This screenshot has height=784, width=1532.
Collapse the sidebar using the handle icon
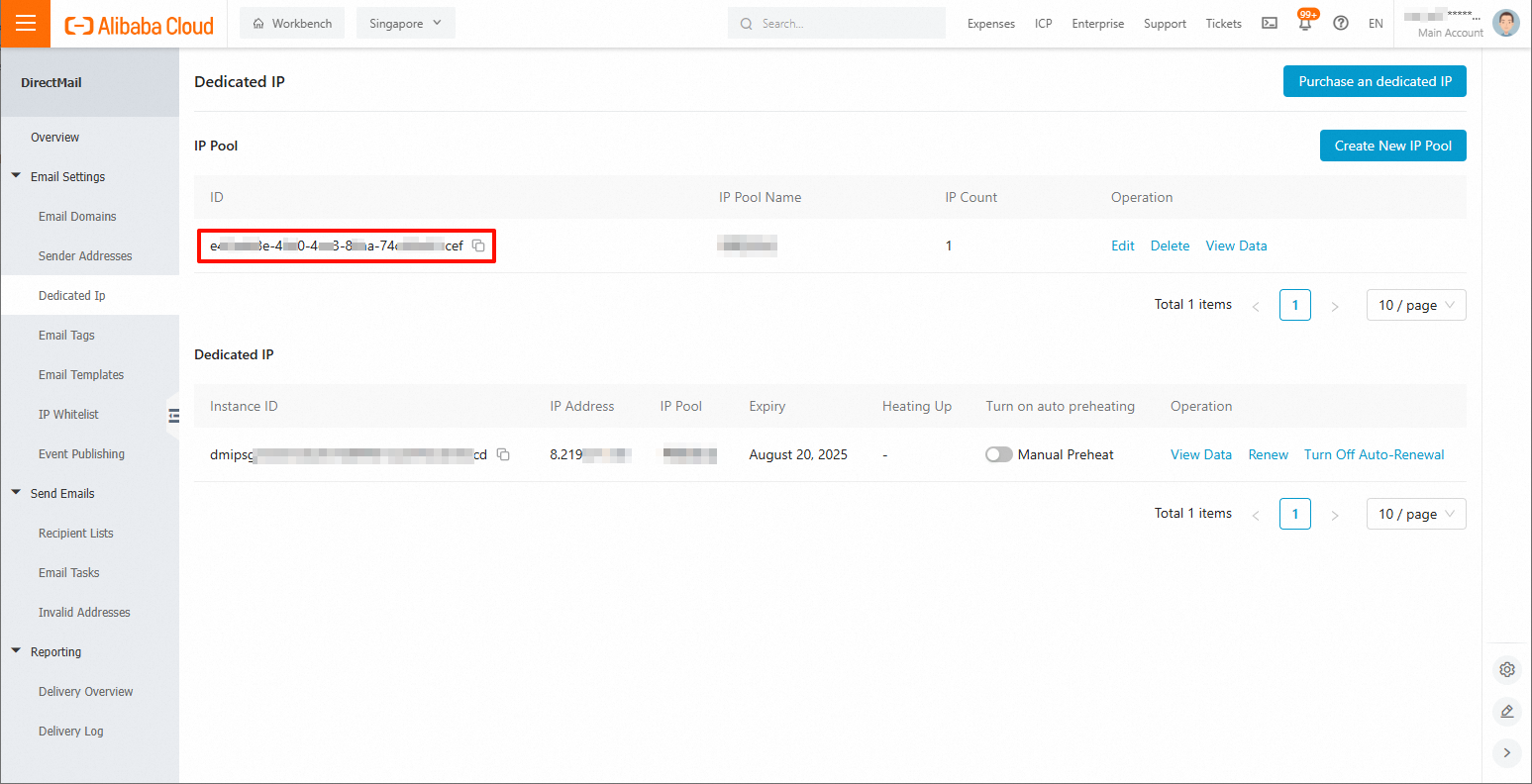173,416
